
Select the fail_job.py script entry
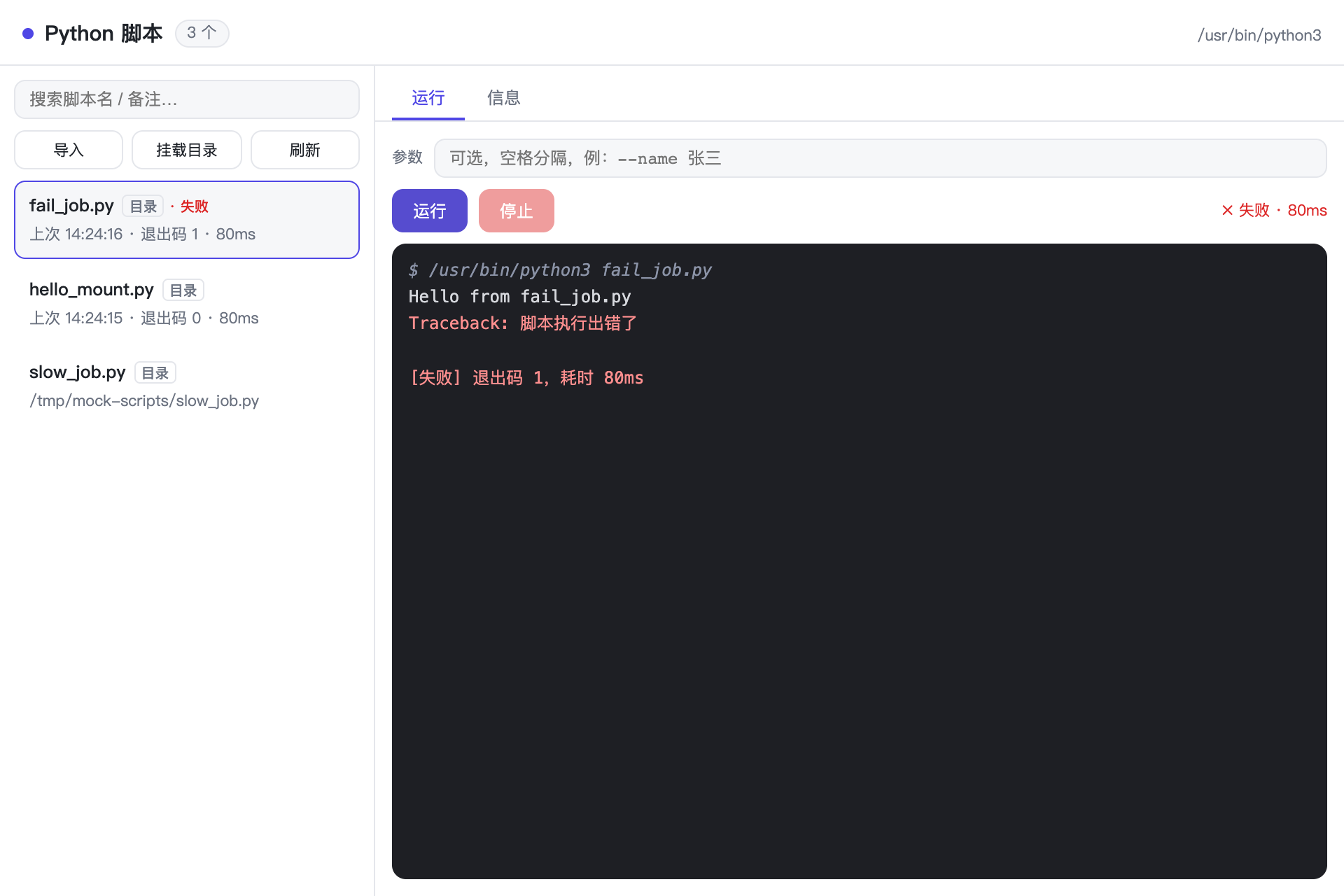pyautogui.click(x=187, y=220)
